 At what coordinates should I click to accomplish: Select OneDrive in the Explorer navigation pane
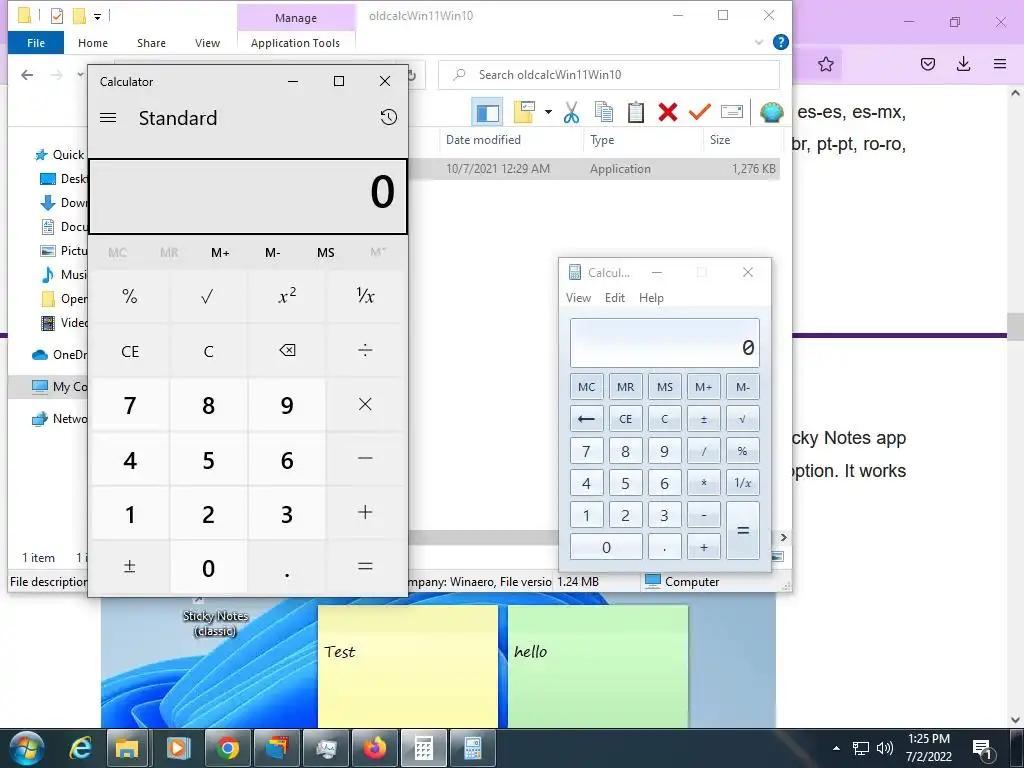(x=59, y=355)
